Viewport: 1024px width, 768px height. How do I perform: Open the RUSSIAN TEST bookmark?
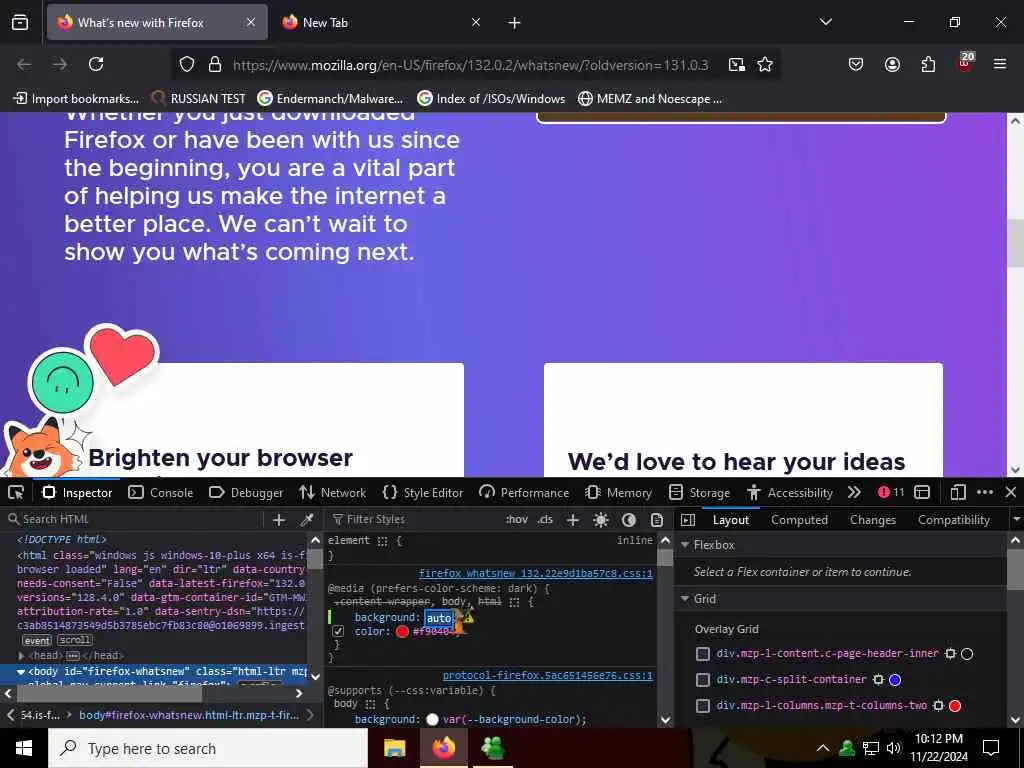(x=199, y=99)
